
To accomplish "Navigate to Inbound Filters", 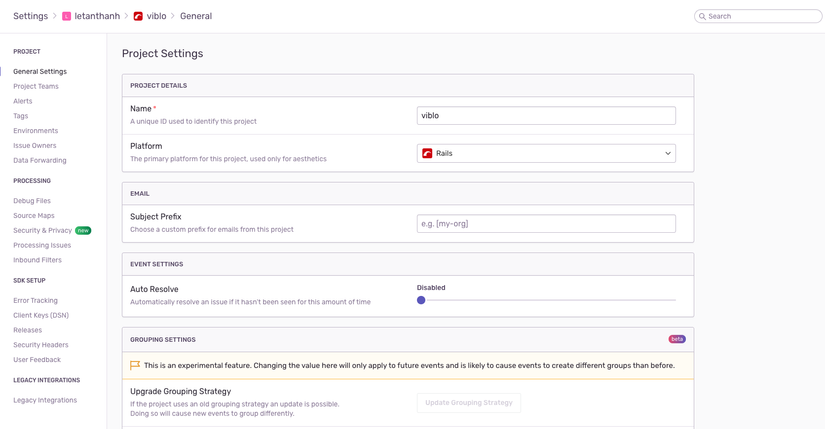I will 37,260.
